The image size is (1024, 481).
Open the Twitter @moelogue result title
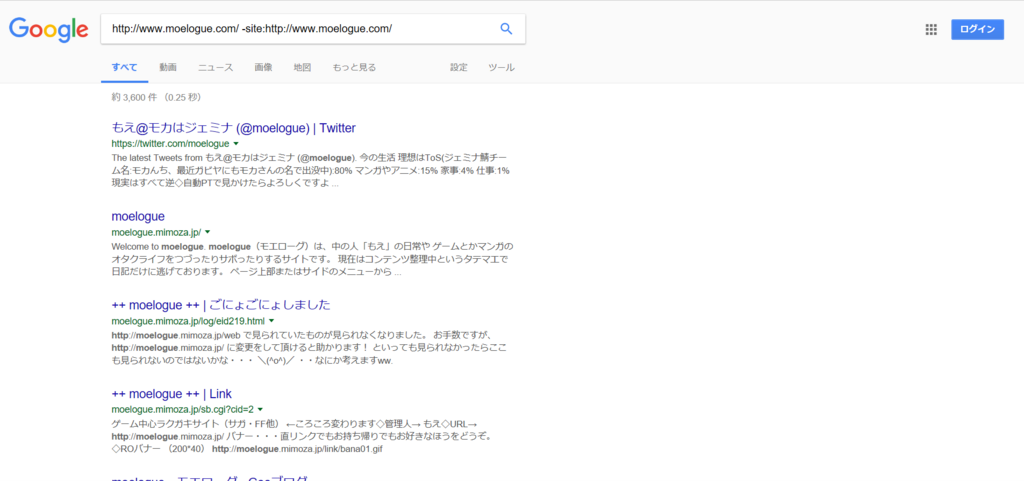click(234, 128)
